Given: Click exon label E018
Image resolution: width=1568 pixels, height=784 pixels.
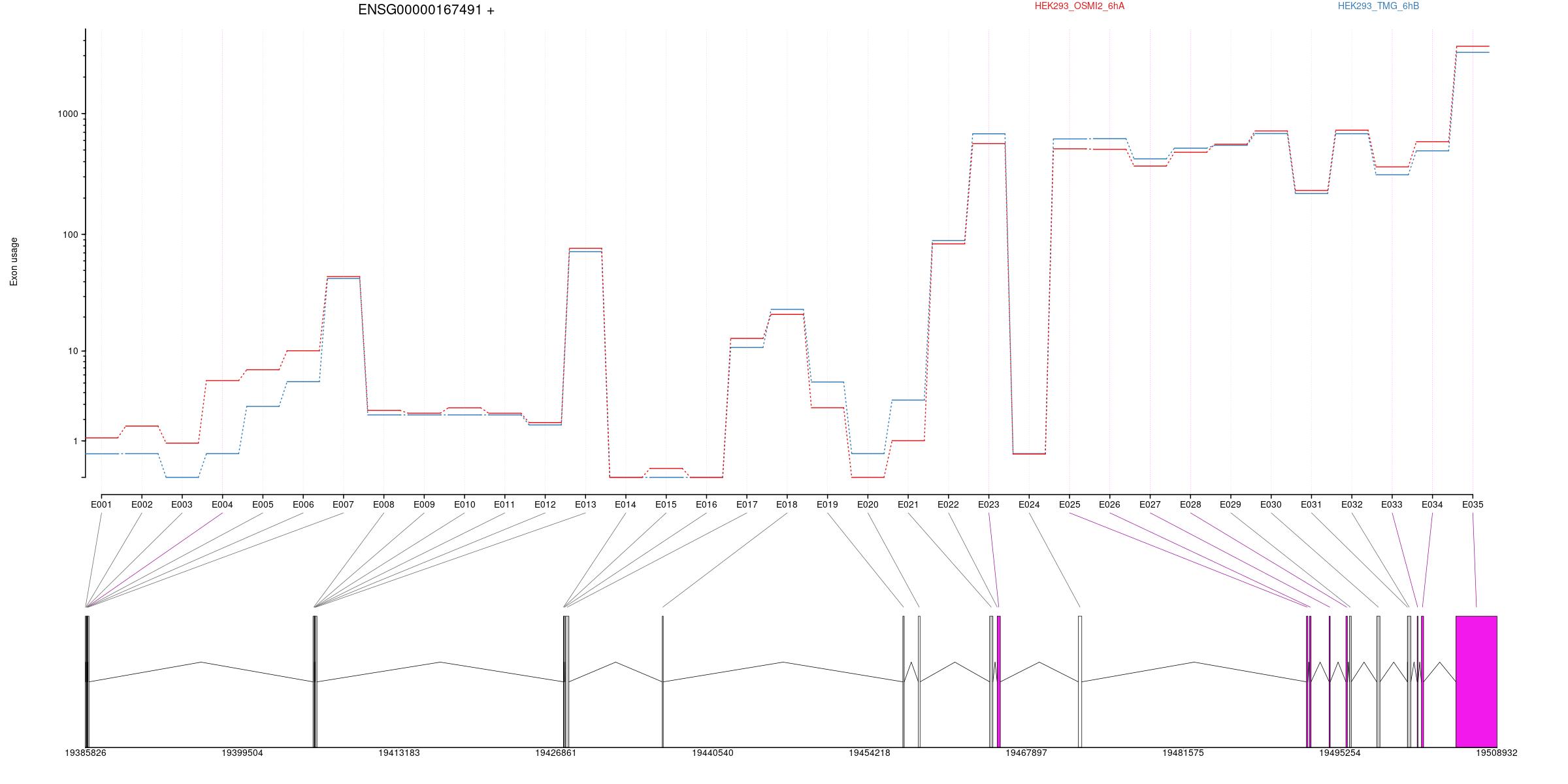Looking at the screenshot, I should pyautogui.click(x=787, y=504).
